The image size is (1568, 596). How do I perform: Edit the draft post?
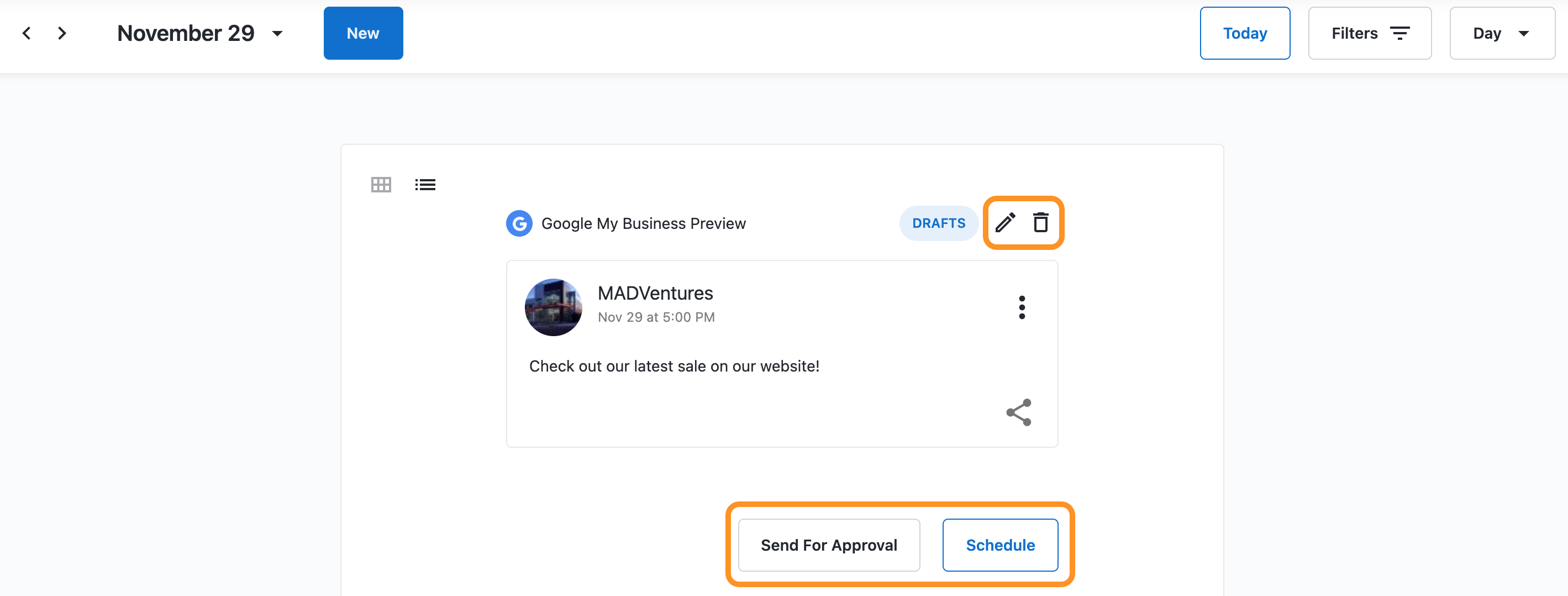(1005, 222)
